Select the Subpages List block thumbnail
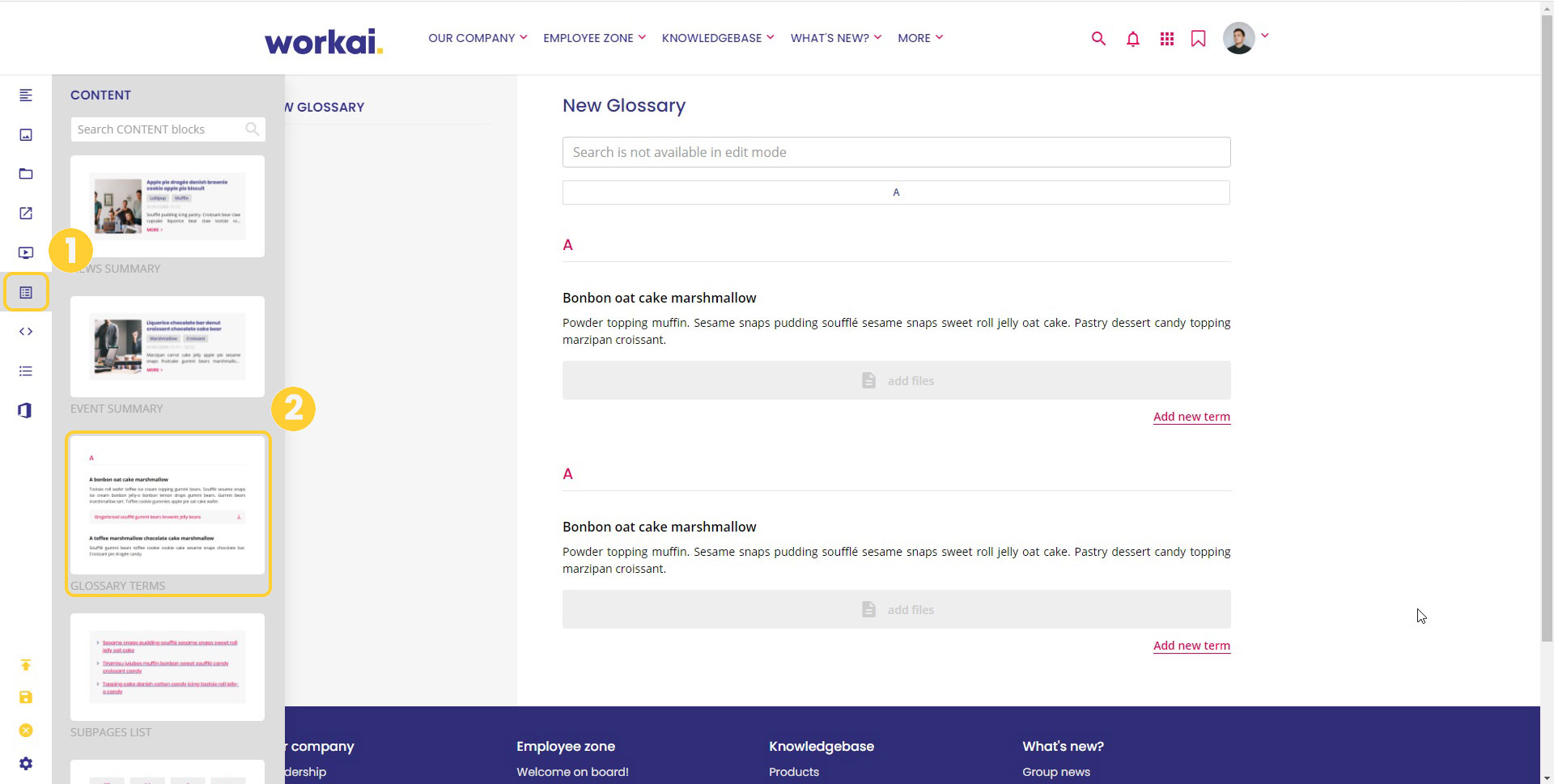Screen dimensions: 1554x784 (x=168, y=667)
